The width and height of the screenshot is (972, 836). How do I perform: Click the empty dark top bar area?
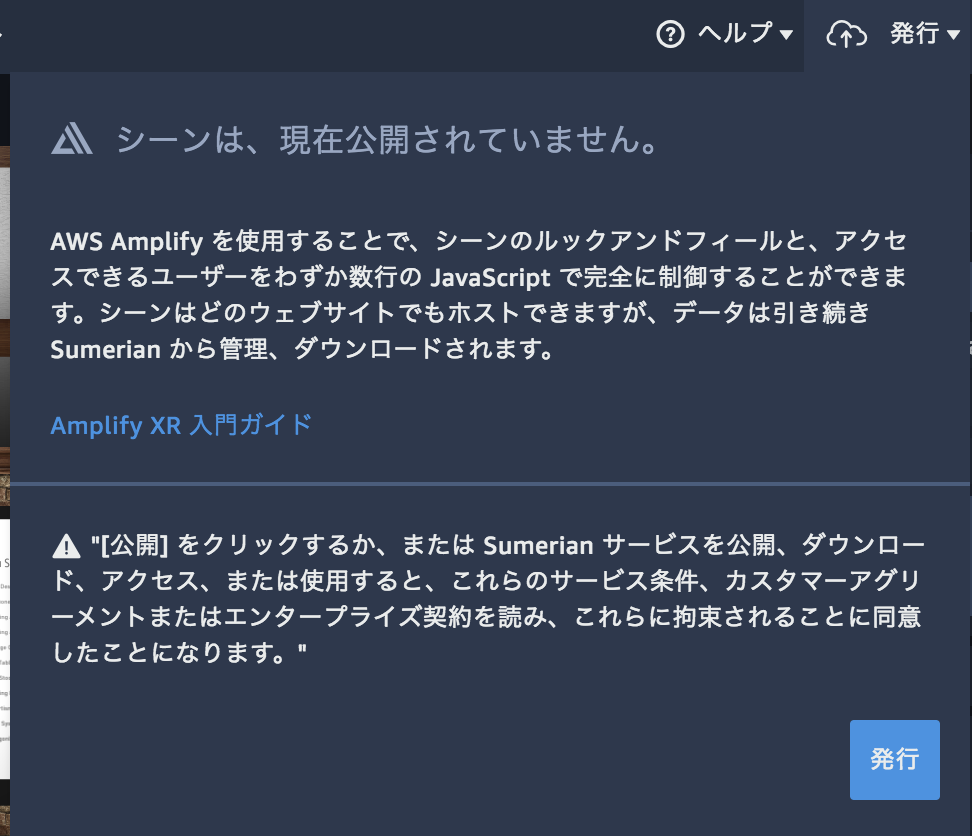(322, 35)
